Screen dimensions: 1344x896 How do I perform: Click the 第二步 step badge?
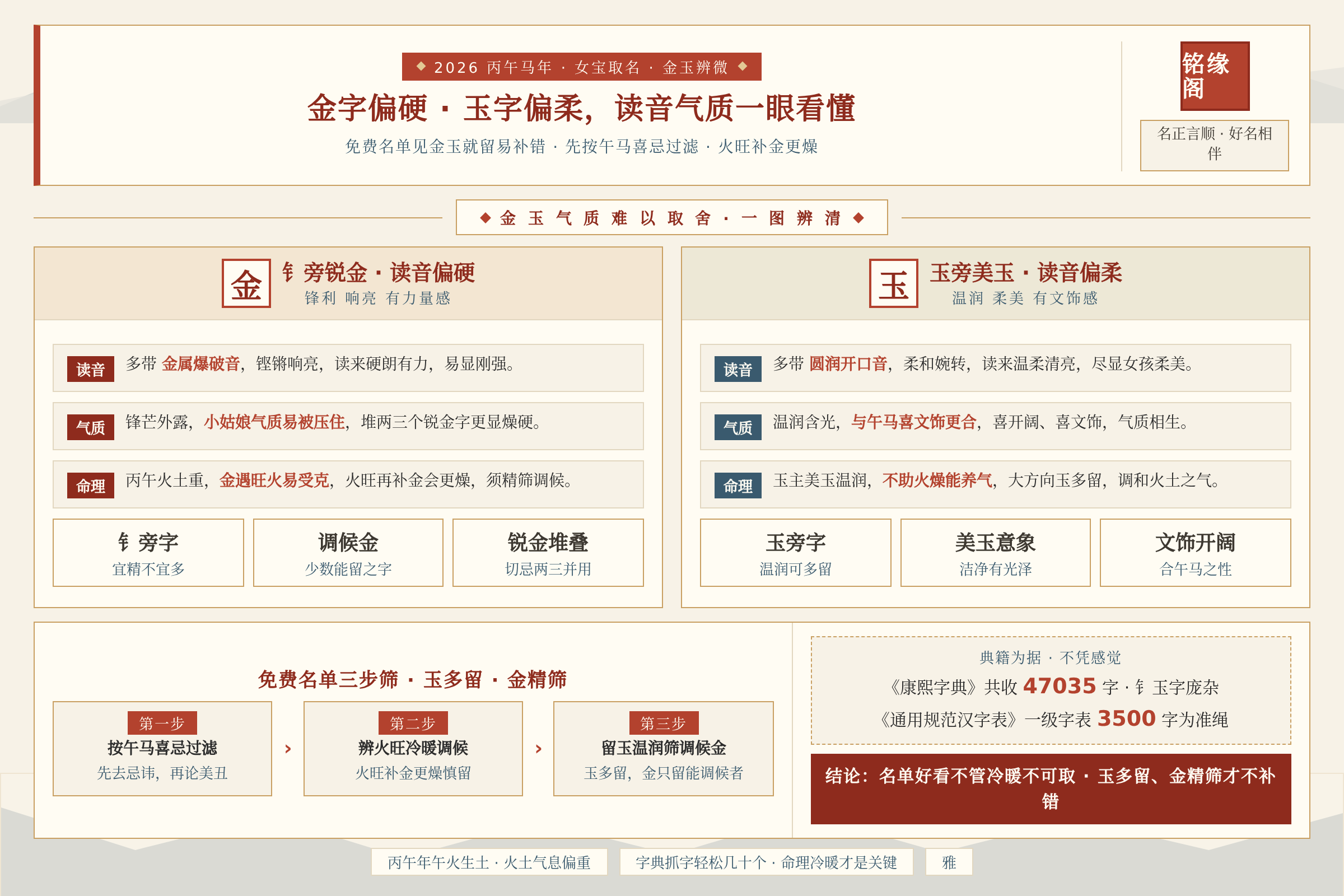coord(413,723)
